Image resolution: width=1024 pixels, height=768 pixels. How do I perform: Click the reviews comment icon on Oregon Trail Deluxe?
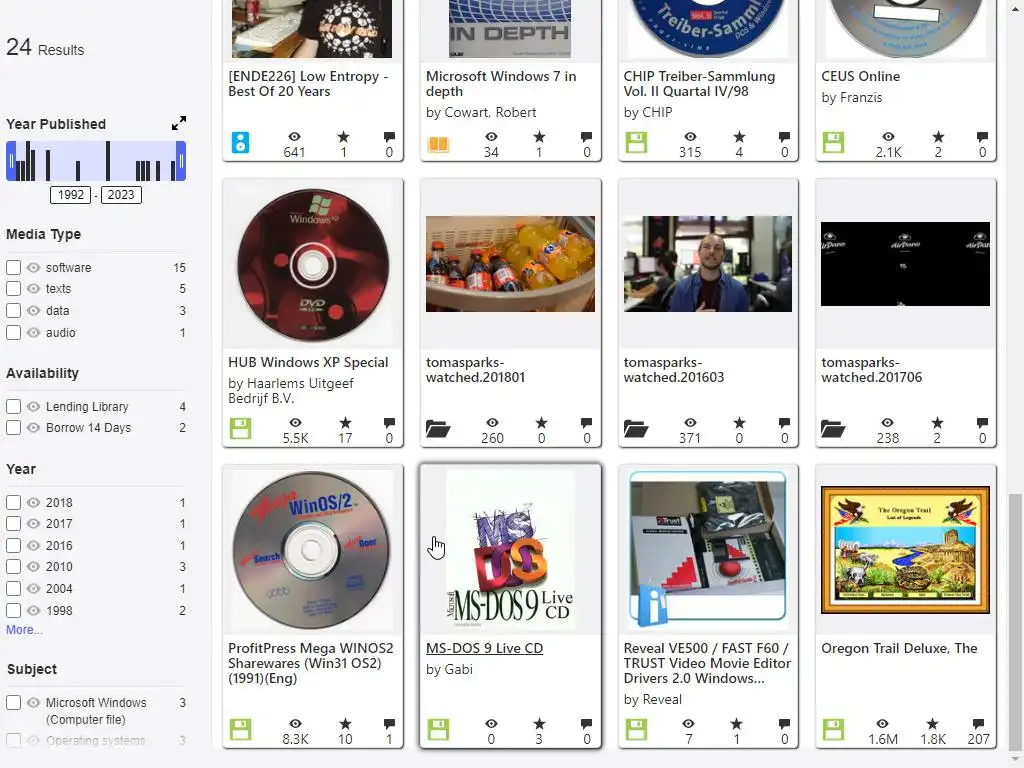(978, 724)
